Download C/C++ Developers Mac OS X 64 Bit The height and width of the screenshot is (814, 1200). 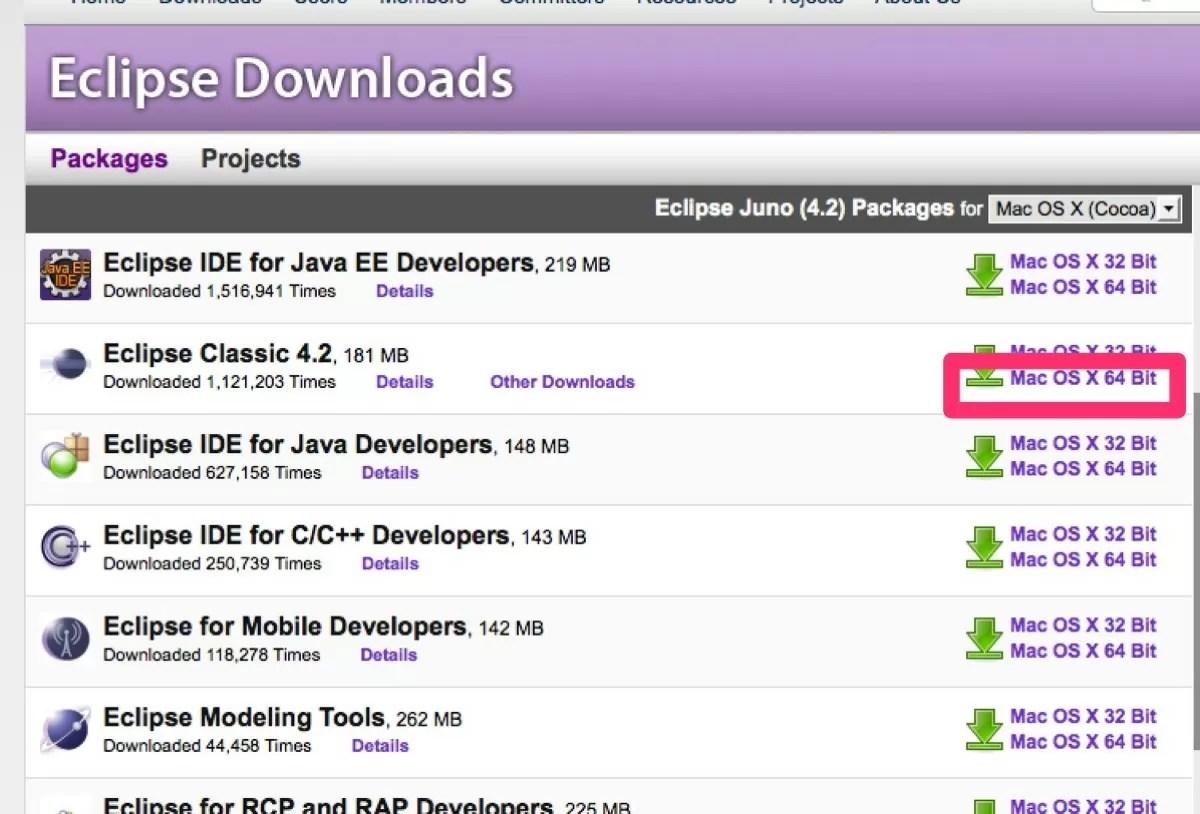click(x=1083, y=561)
